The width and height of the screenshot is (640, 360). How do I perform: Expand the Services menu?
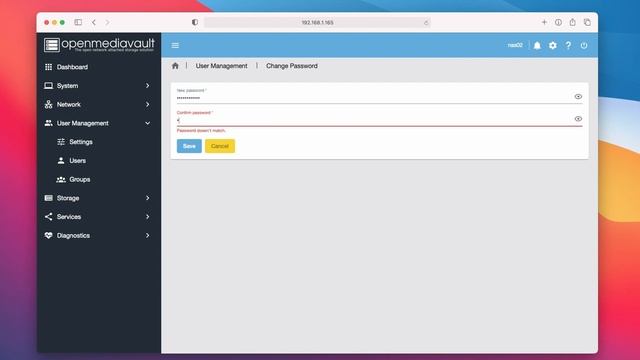(x=98, y=217)
